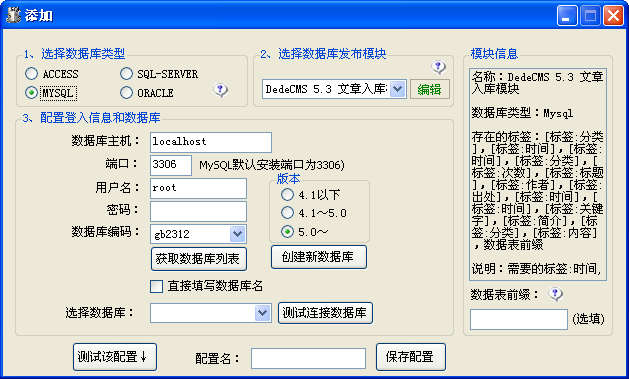629x379 pixels.
Task: Click the green 编辑 button
Action: (x=430, y=89)
